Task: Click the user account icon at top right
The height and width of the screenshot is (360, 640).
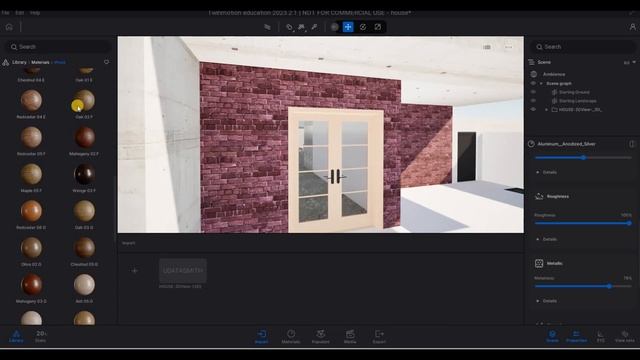Action: tap(633, 27)
